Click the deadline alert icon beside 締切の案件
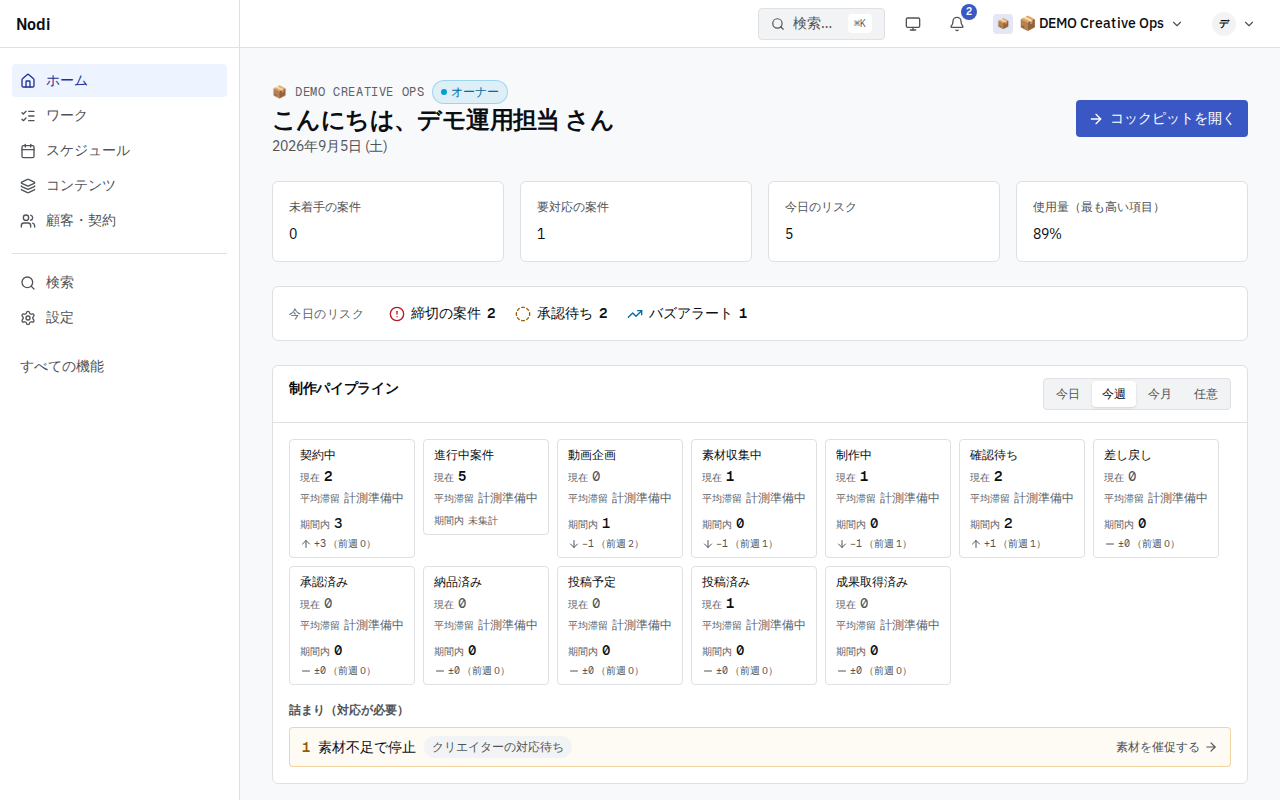Image resolution: width=1280 pixels, height=800 pixels. pyautogui.click(x=397, y=314)
